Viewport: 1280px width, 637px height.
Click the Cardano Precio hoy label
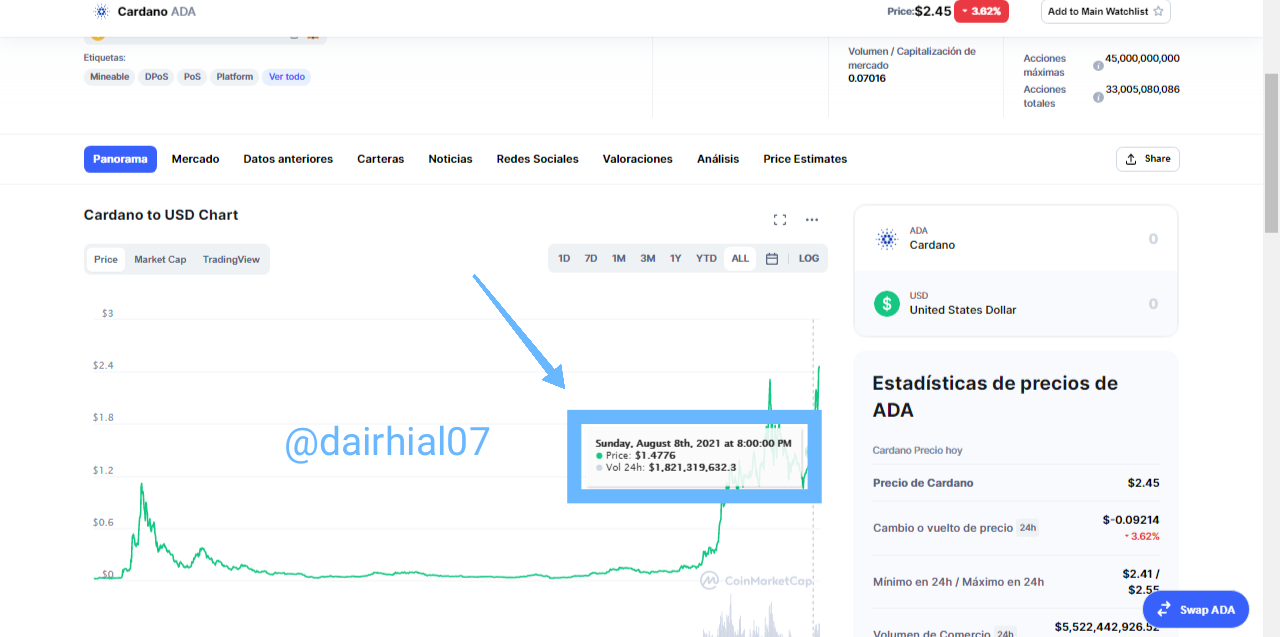918,451
